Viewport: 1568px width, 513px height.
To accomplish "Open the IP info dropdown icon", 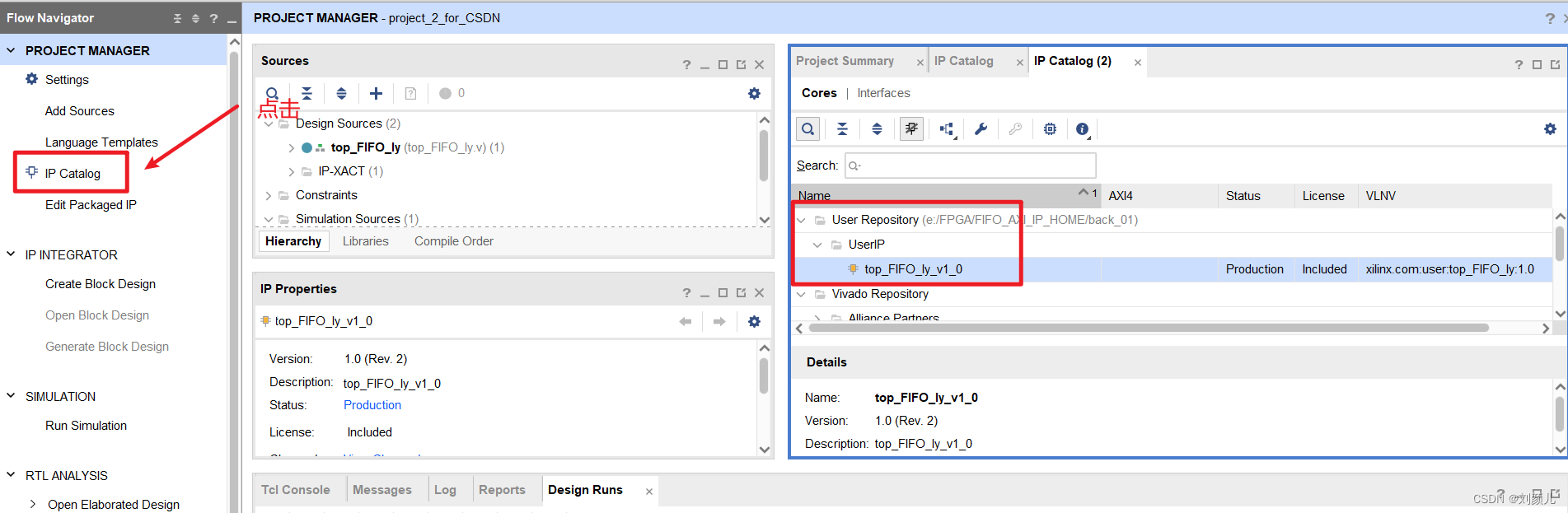I will (x=1084, y=129).
